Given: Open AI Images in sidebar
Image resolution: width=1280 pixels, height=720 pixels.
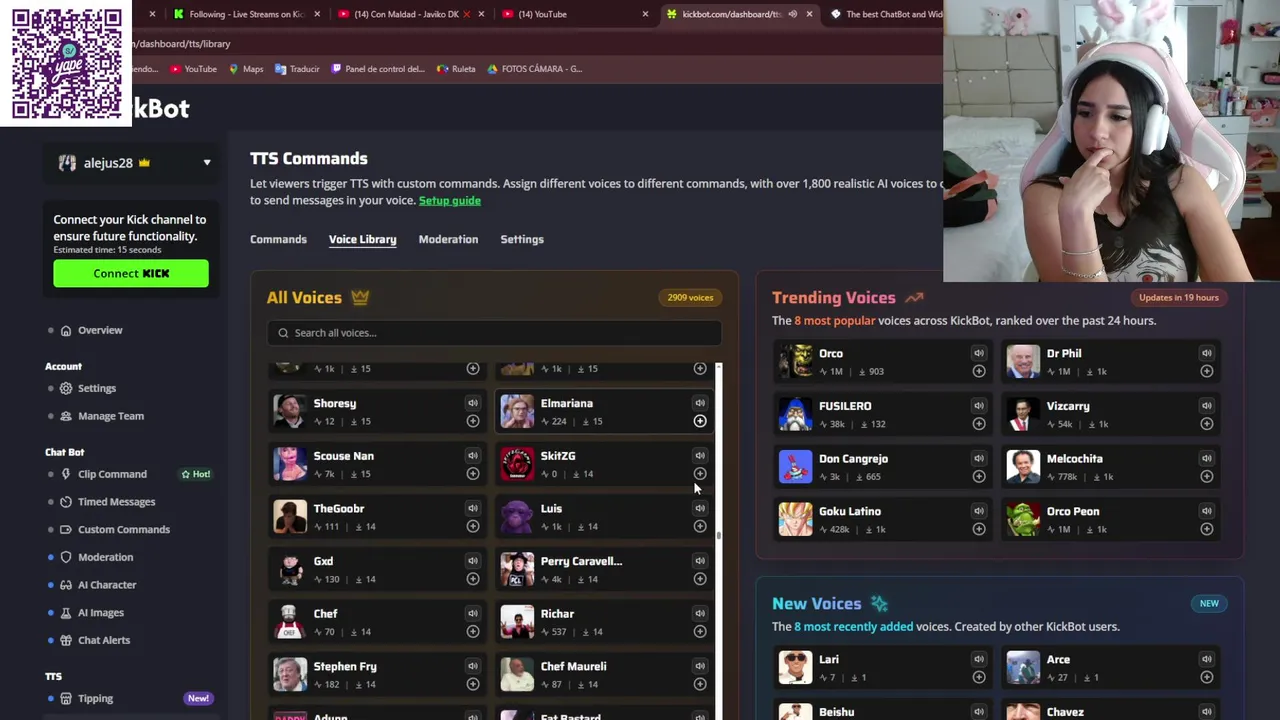Looking at the screenshot, I should 101,612.
